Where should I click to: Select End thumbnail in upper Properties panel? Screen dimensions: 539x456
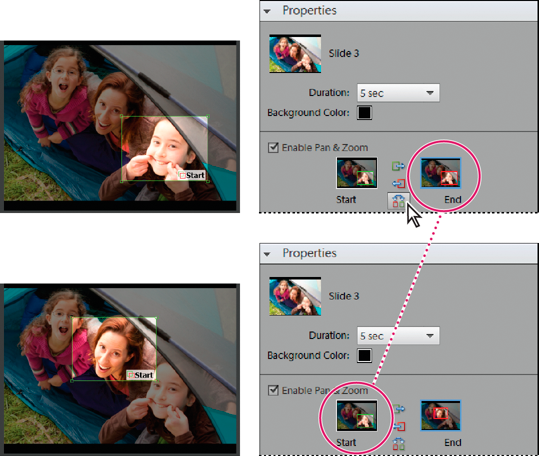click(x=441, y=173)
